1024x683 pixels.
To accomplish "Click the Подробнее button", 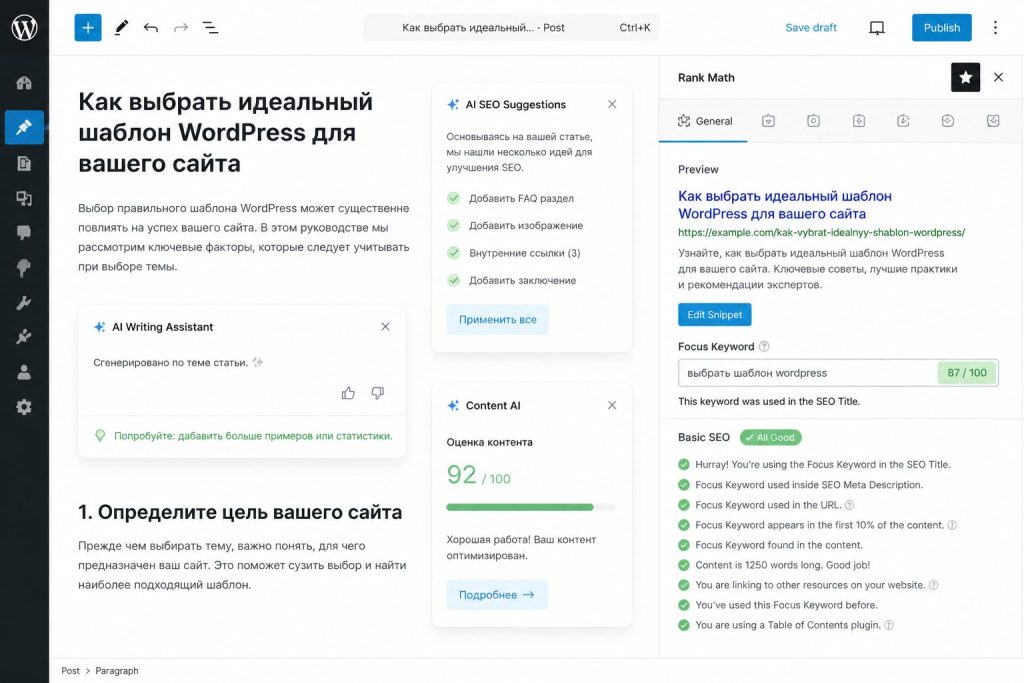I will point(497,595).
